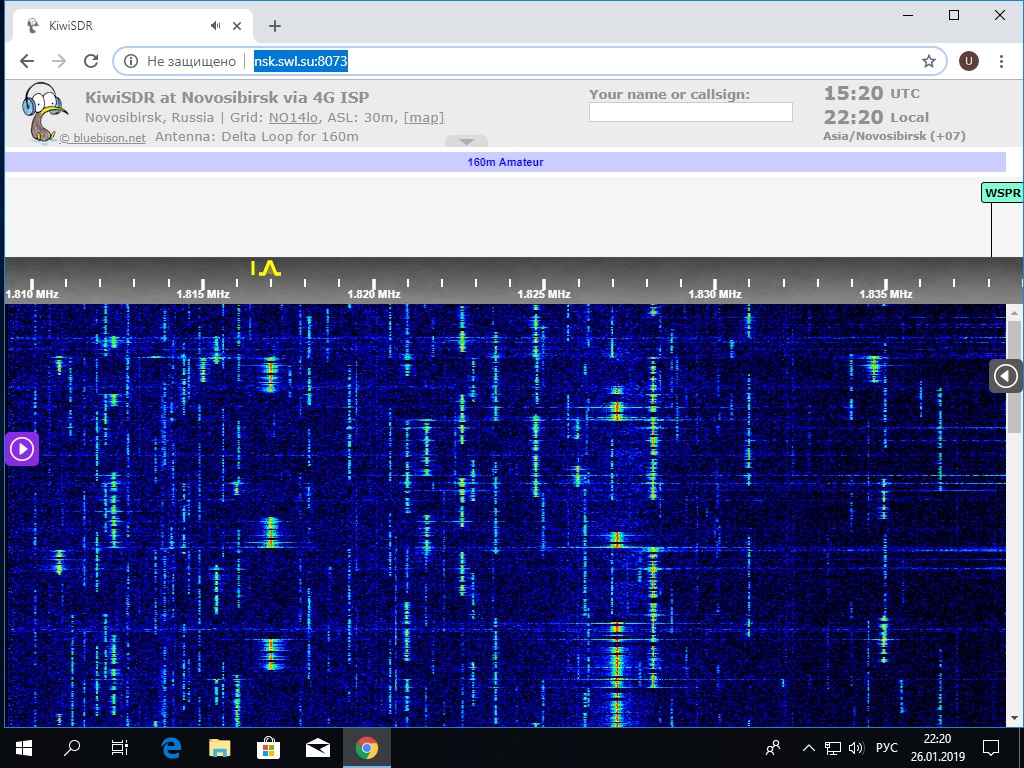Image resolution: width=1024 pixels, height=768 pixels.
Task: Switch input language from РУС
Action: 886,747
